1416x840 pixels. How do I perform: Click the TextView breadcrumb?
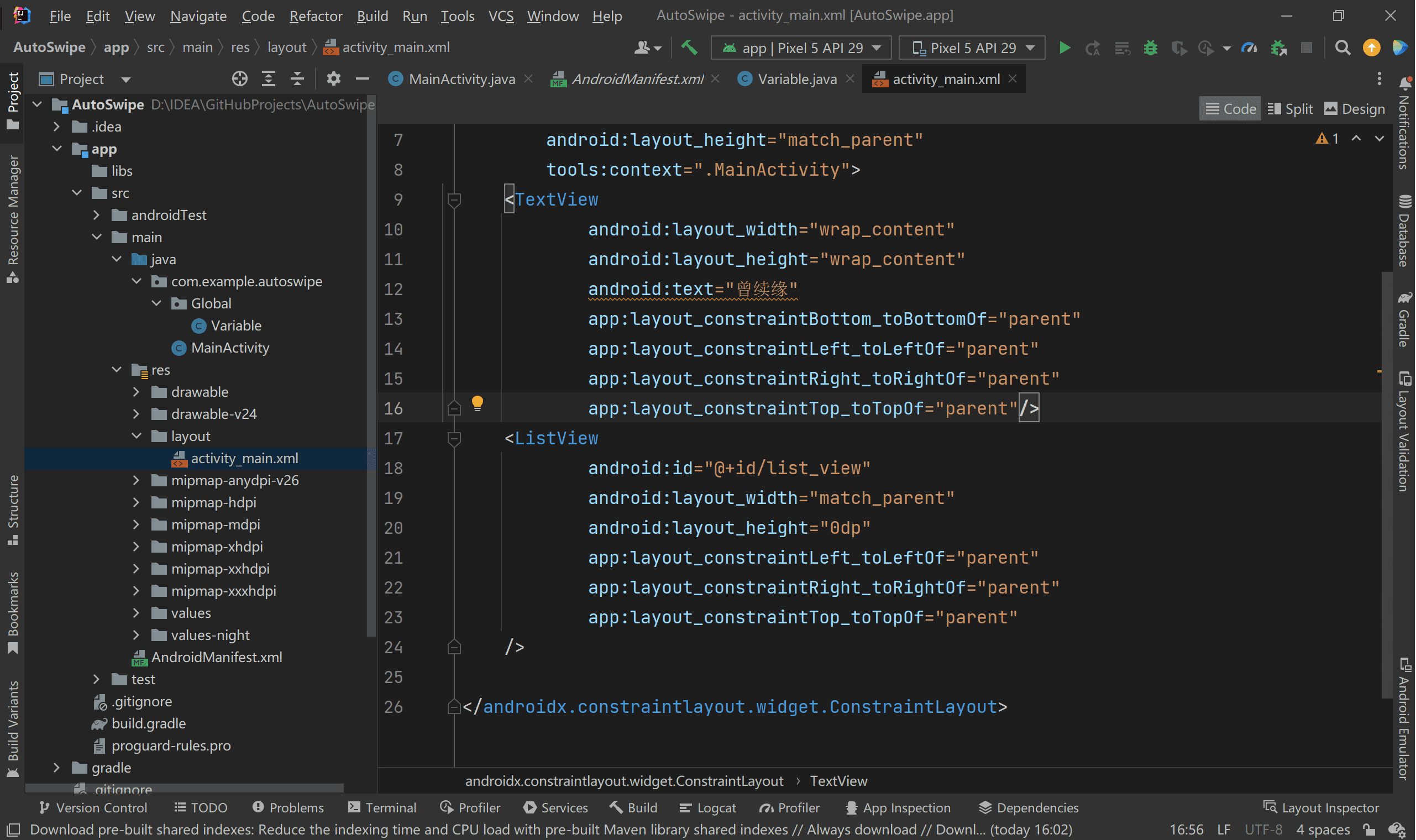point(839,782)
